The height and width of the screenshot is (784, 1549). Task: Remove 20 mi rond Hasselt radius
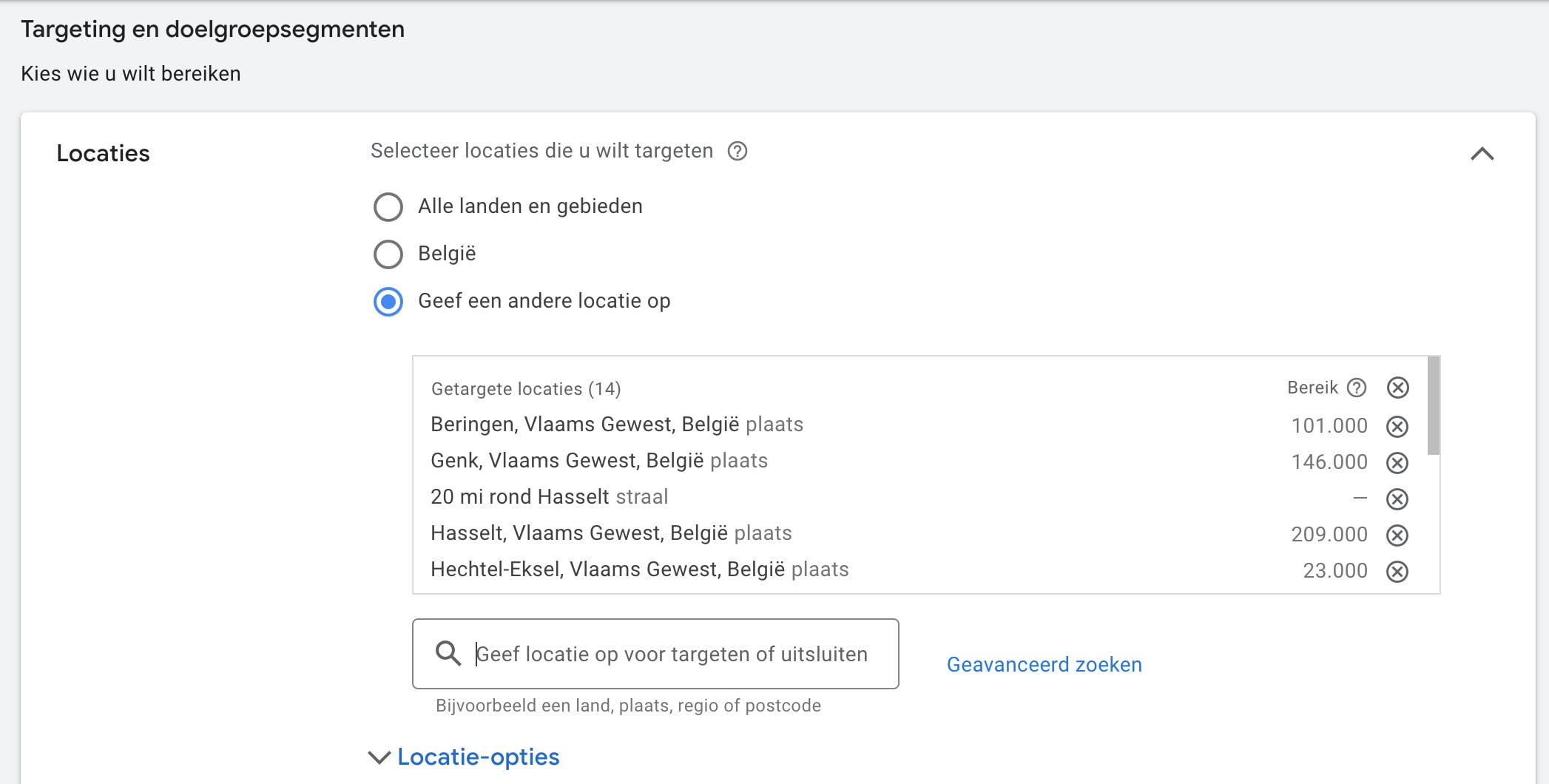pyautogui.click(x=1397, y=499)
